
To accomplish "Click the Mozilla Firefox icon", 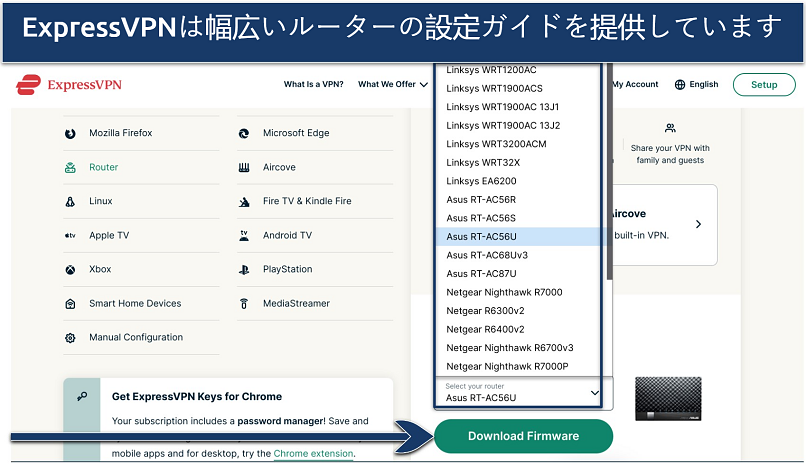I will [70, 133].
